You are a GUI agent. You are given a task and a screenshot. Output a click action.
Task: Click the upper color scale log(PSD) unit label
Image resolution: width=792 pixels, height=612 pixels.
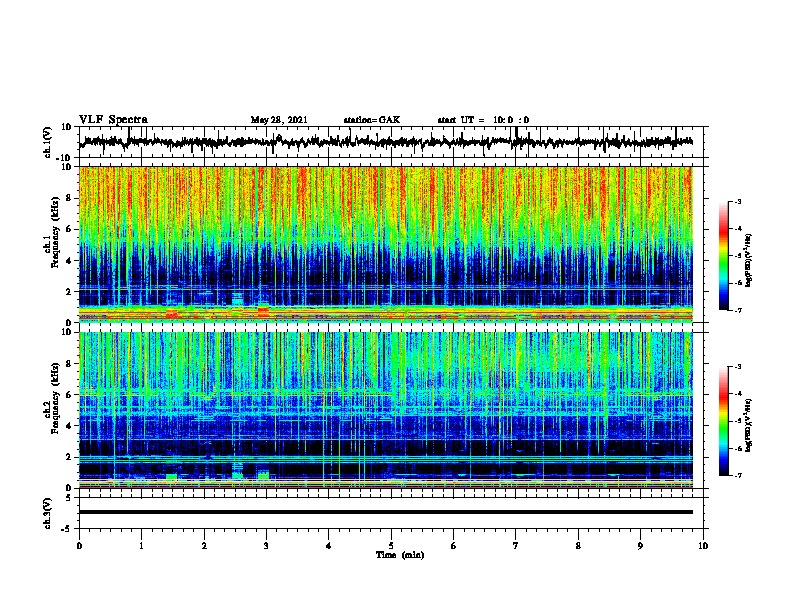749,261
